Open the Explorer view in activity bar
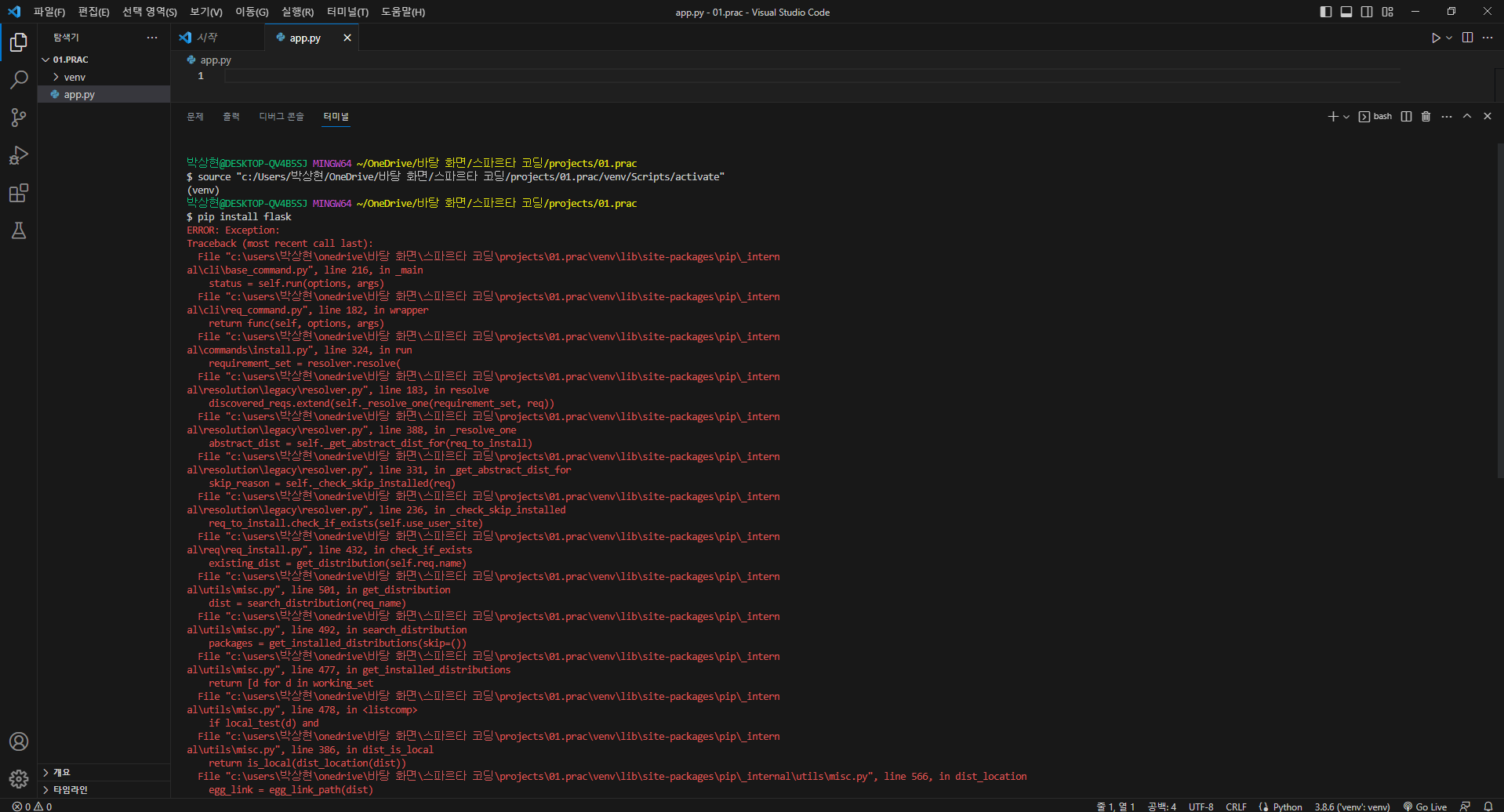The height and width of the screenshot is (812, 1504). (x=19, y=42)
